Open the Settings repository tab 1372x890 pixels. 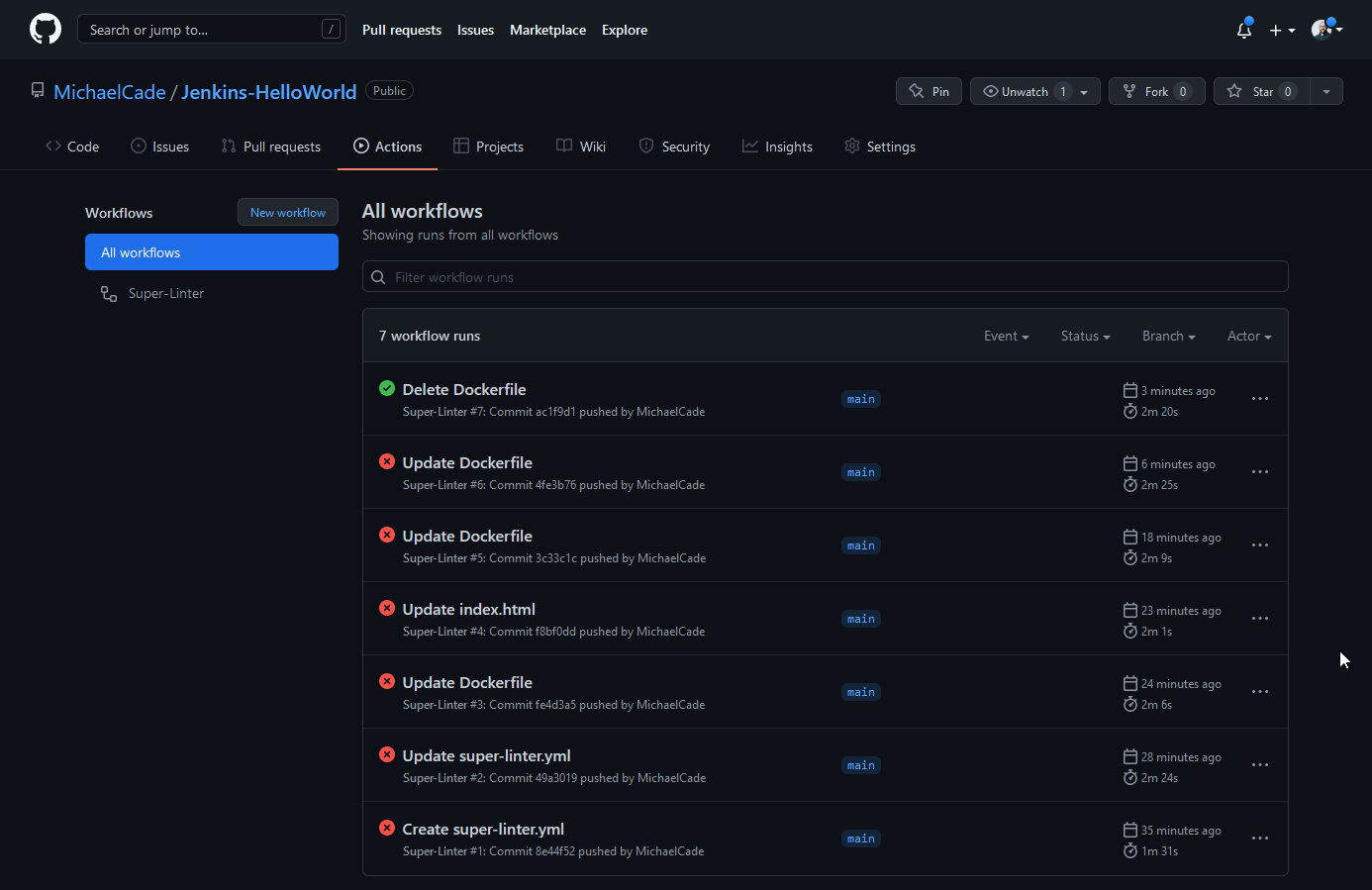point(879,147)
